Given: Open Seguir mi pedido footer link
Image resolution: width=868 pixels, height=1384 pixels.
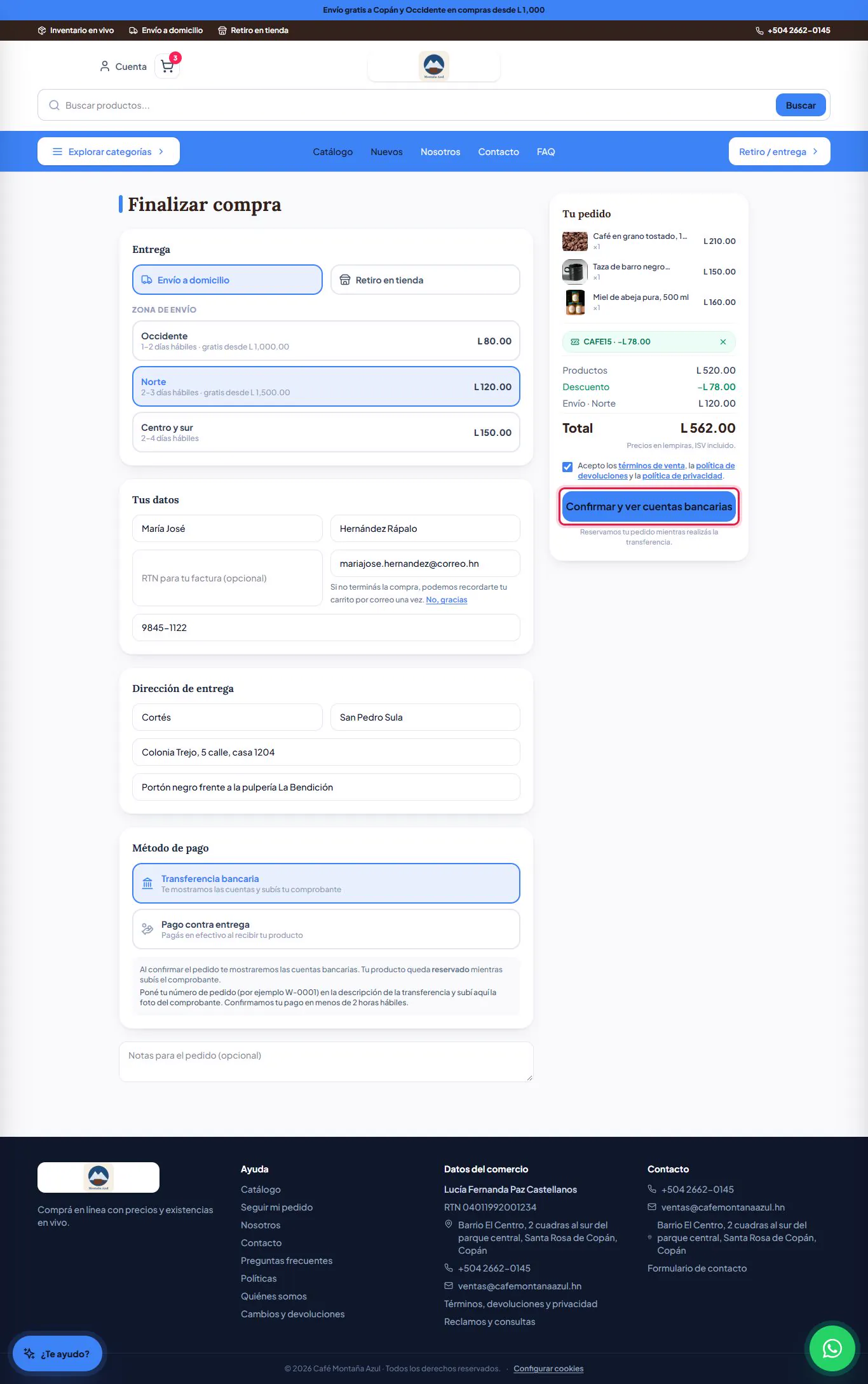Looking at the screenshot, I should (x=276, y=1207).
